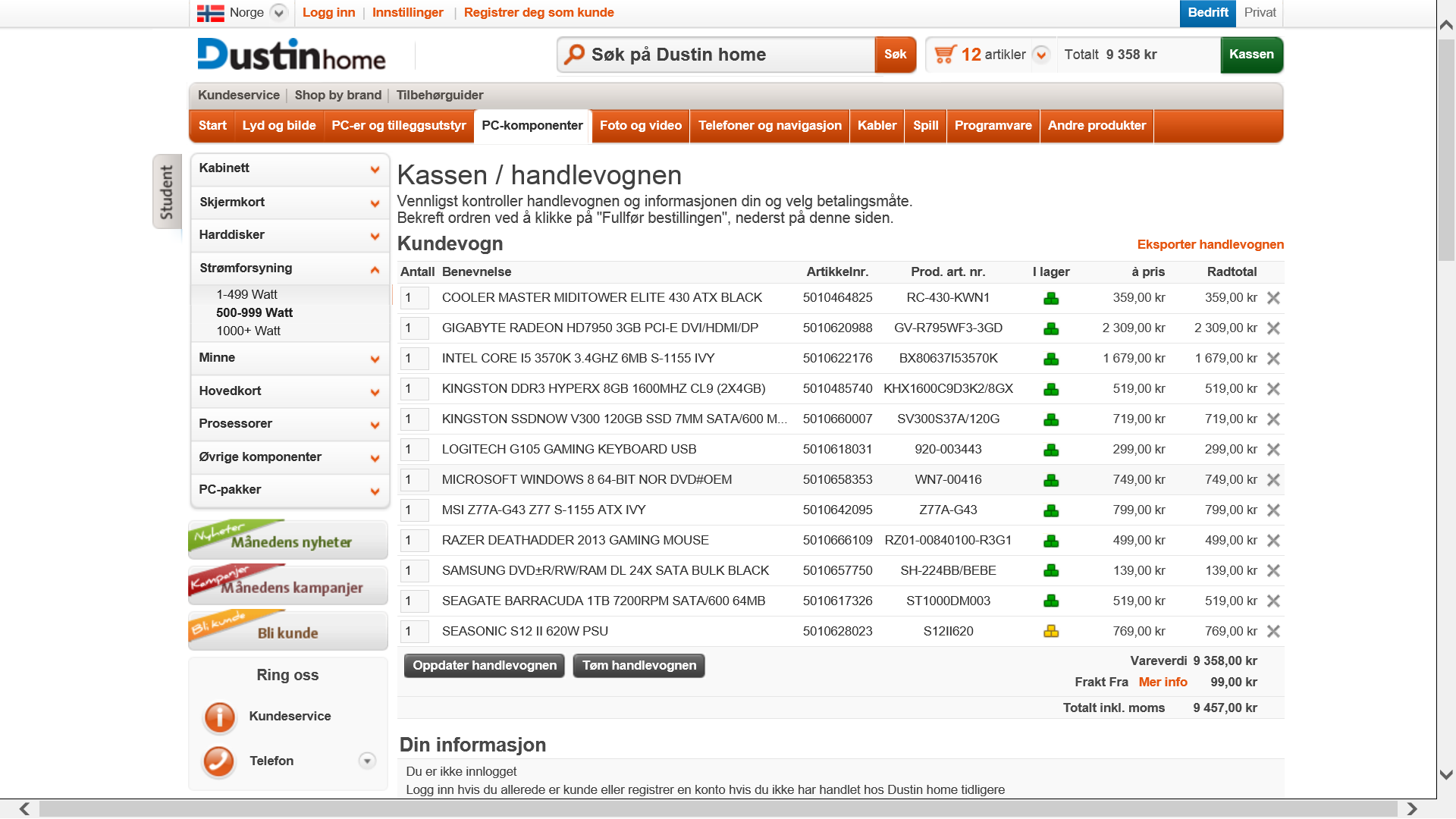Click the search magnifier icon
1456x819 pixels.
(x=575, y=54)
